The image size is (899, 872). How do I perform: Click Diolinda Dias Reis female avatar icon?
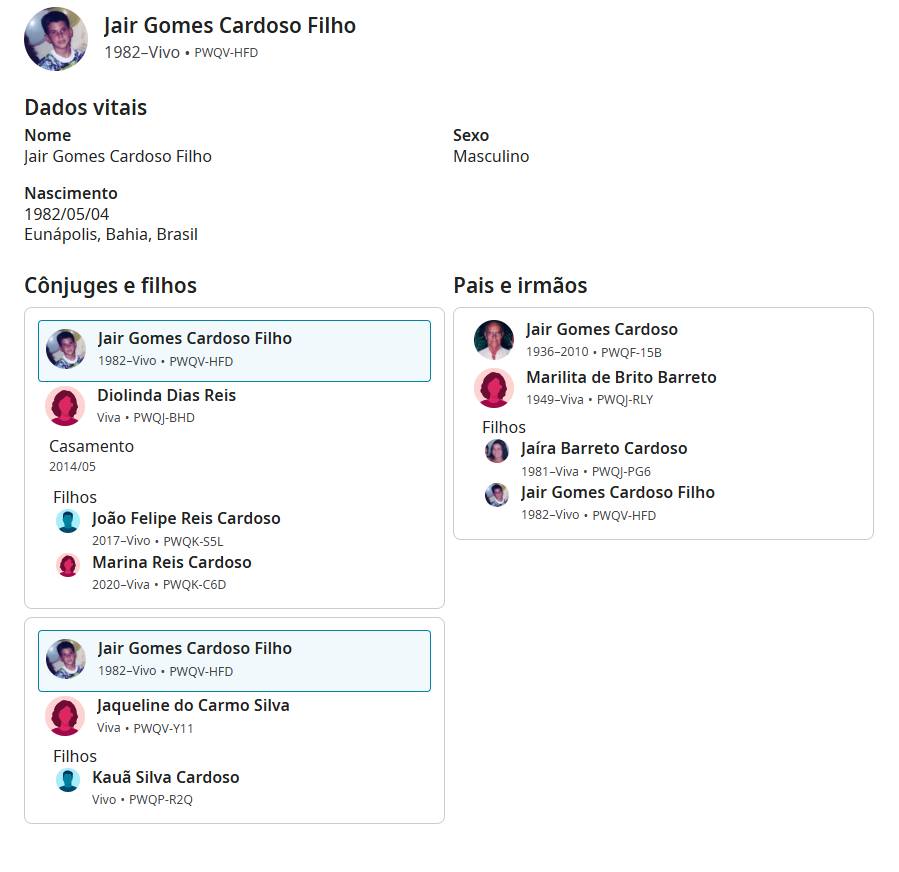tap(65, 406)
